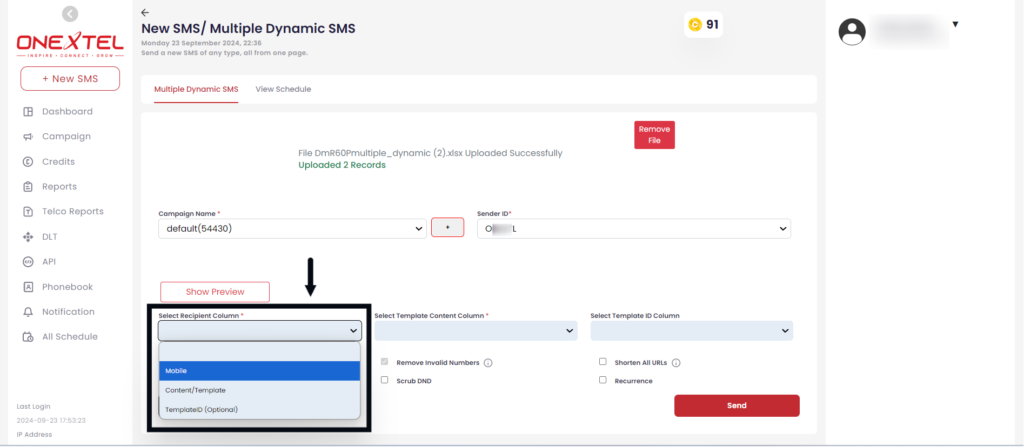1024x447 pixels.
Task: Open info tooltip for Remove Invalid Numbers
Action: (x=488, y=363)
